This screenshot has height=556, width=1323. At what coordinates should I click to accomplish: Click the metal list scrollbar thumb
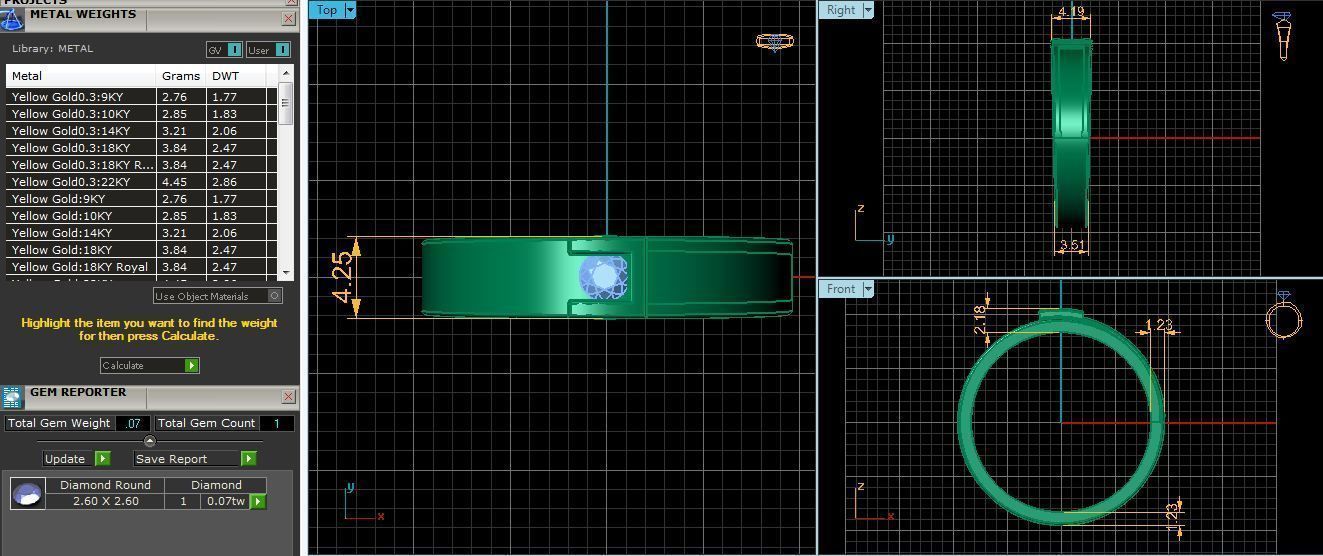click(x=286, y=104)
